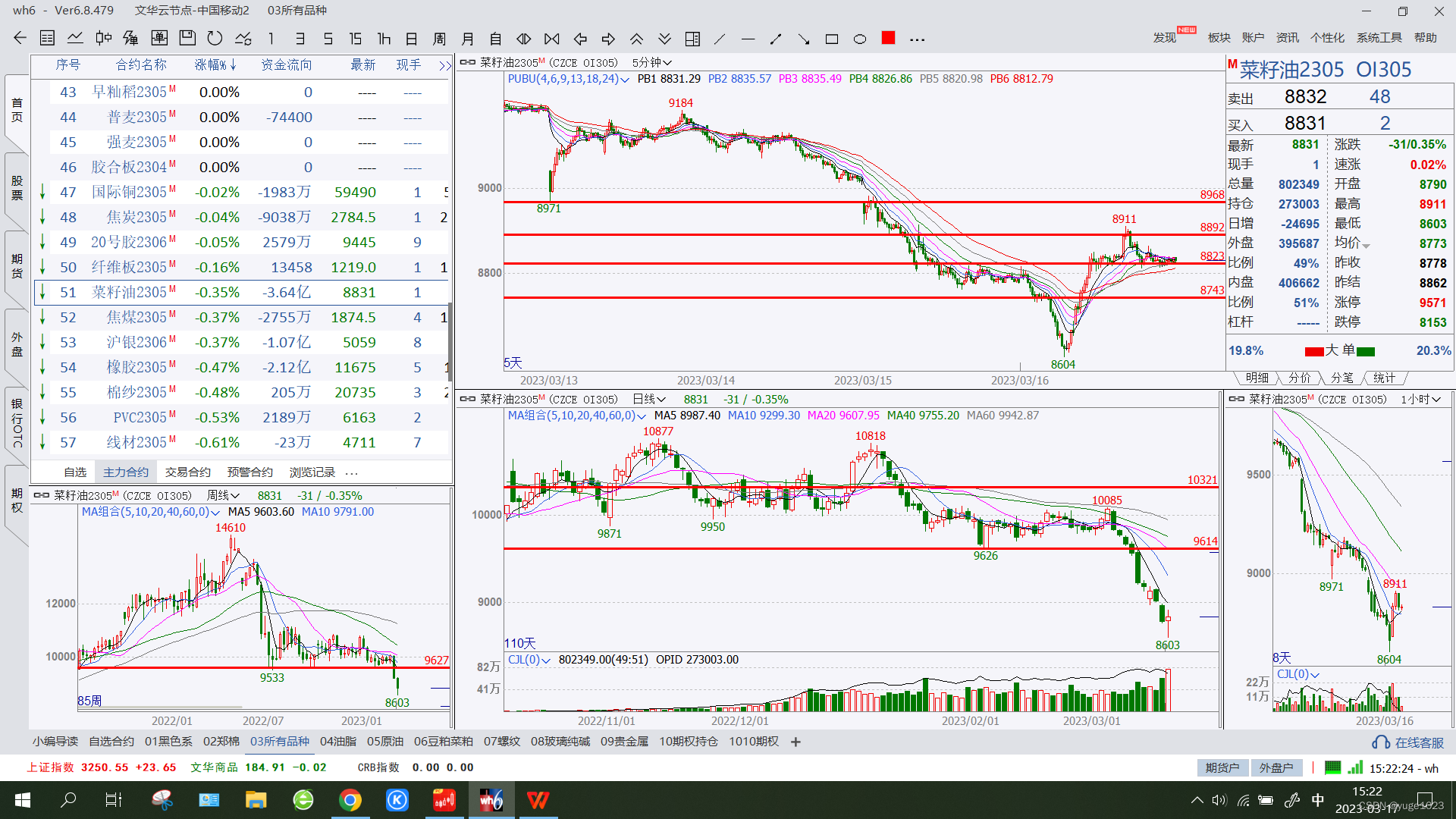Sort by 涨幅% column header
Viewport: 1456px width, 819px height.
(215, 65)
